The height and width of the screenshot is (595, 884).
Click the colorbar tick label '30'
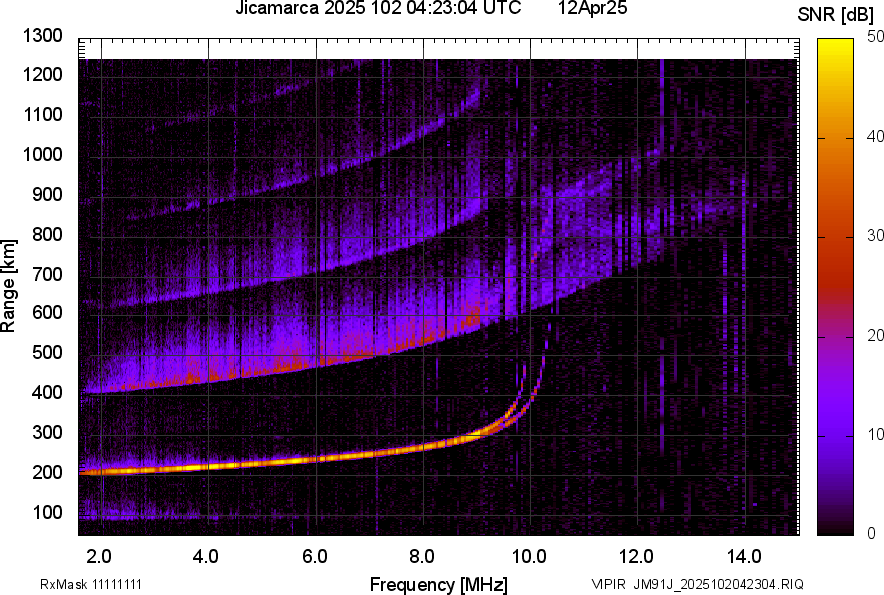pos(875,235)
